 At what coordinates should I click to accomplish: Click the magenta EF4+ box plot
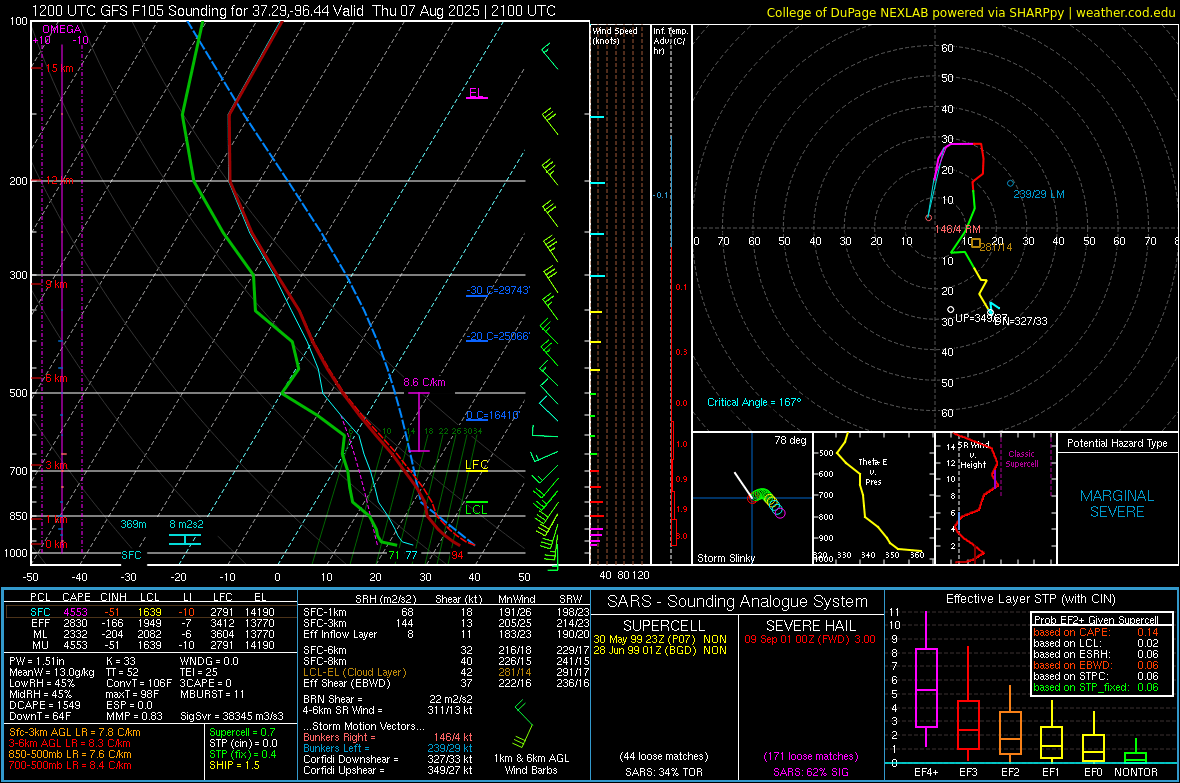(926, 679)
